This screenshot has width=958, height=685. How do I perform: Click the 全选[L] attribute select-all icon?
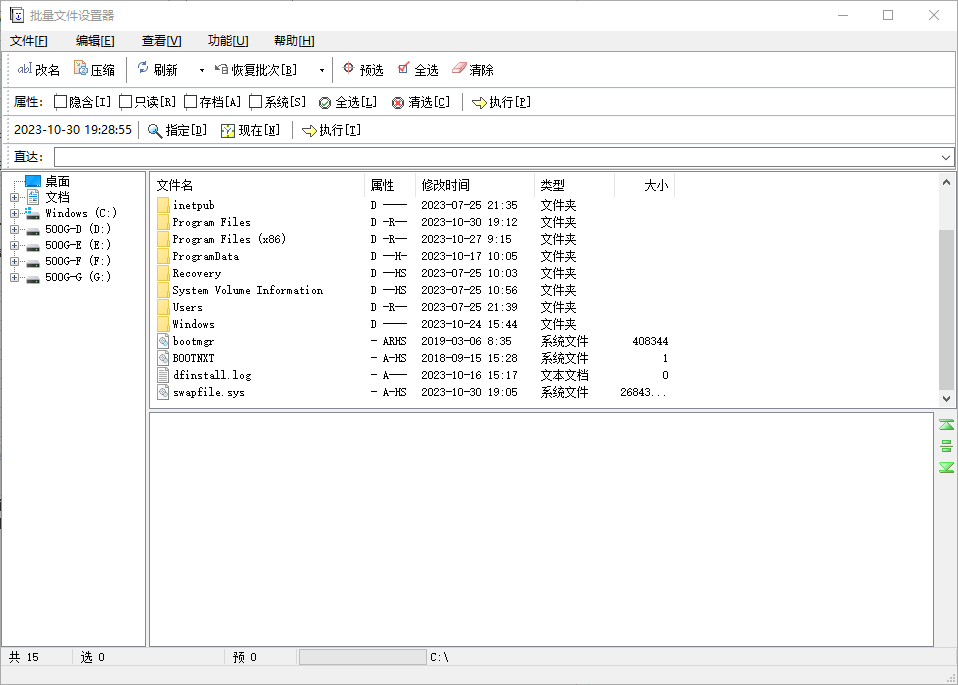click(325, 102)
